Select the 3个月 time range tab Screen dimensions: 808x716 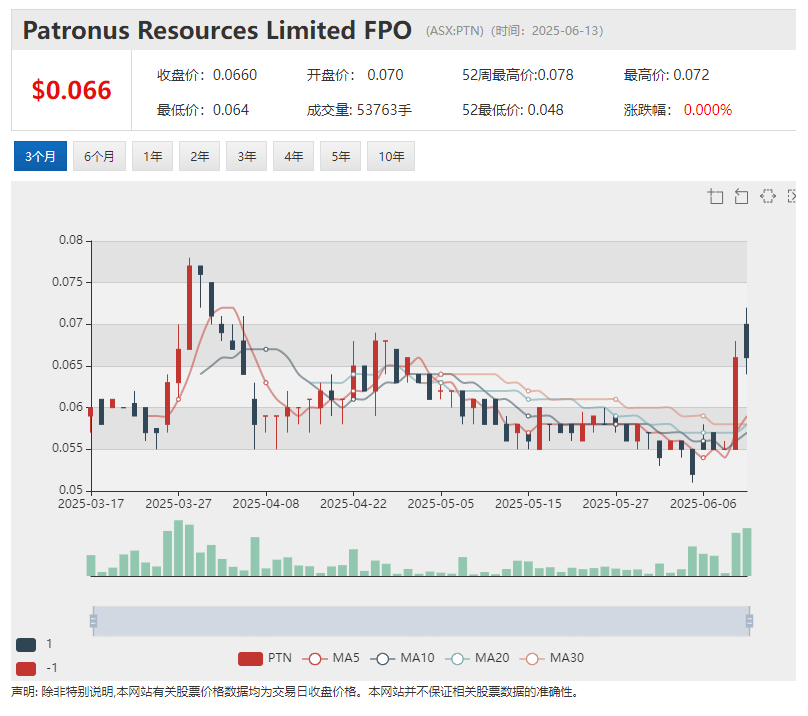[x=40, y=156]
